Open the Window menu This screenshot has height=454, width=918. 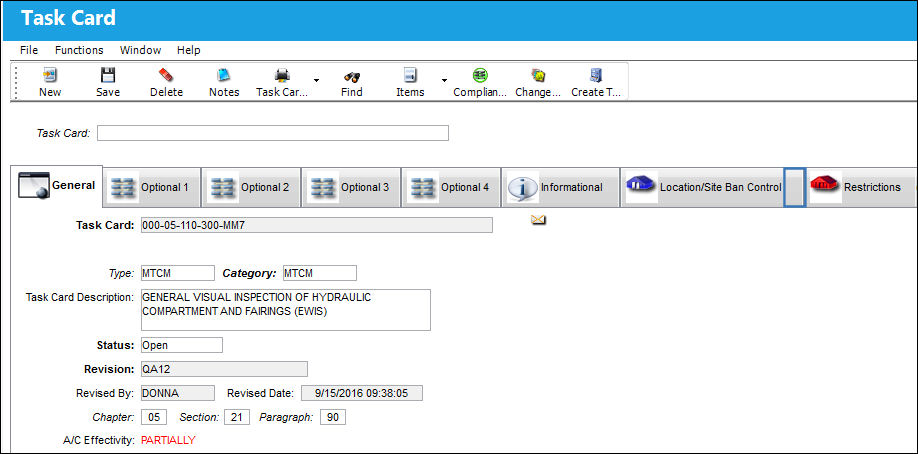(x=141, y=50)
